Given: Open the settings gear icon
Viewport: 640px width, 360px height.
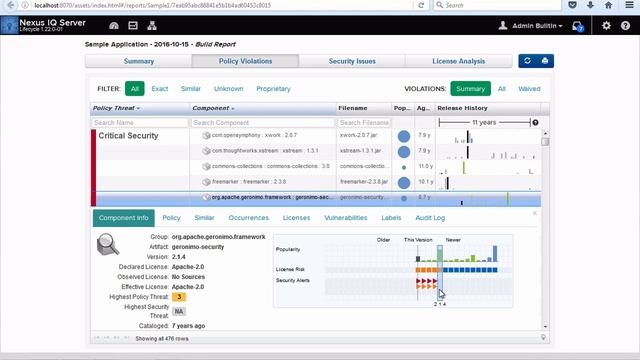Looking at the screenshot, I should point(606,26).
